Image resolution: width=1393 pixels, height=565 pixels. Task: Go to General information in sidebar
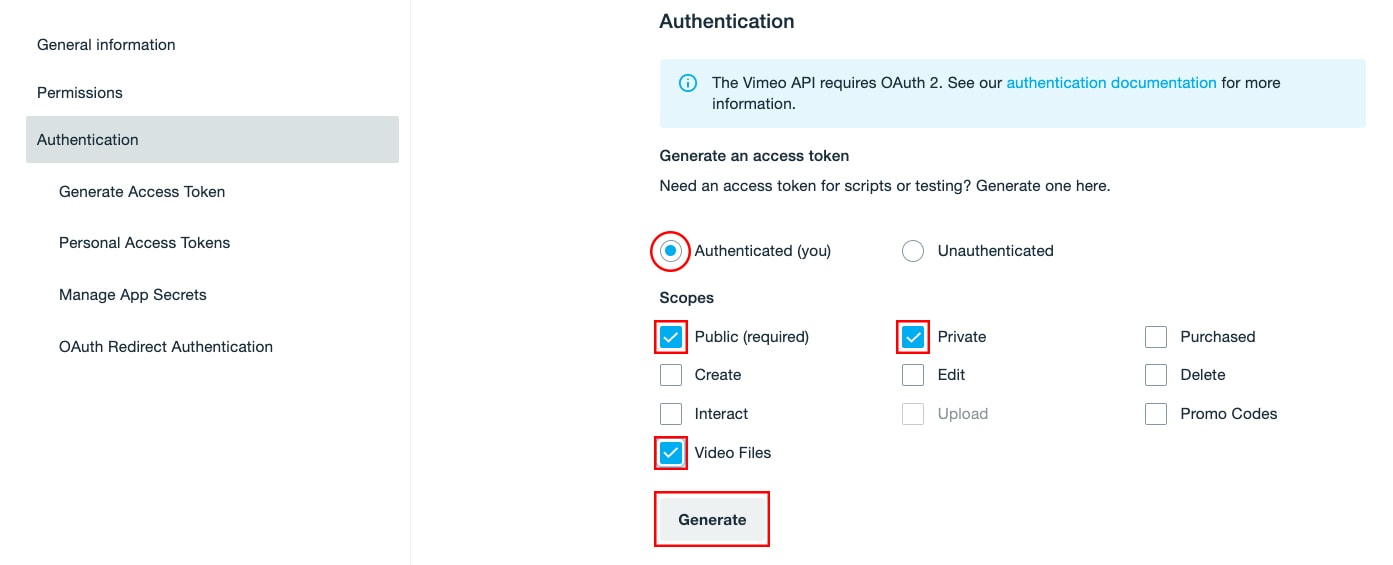click(106, 45)
